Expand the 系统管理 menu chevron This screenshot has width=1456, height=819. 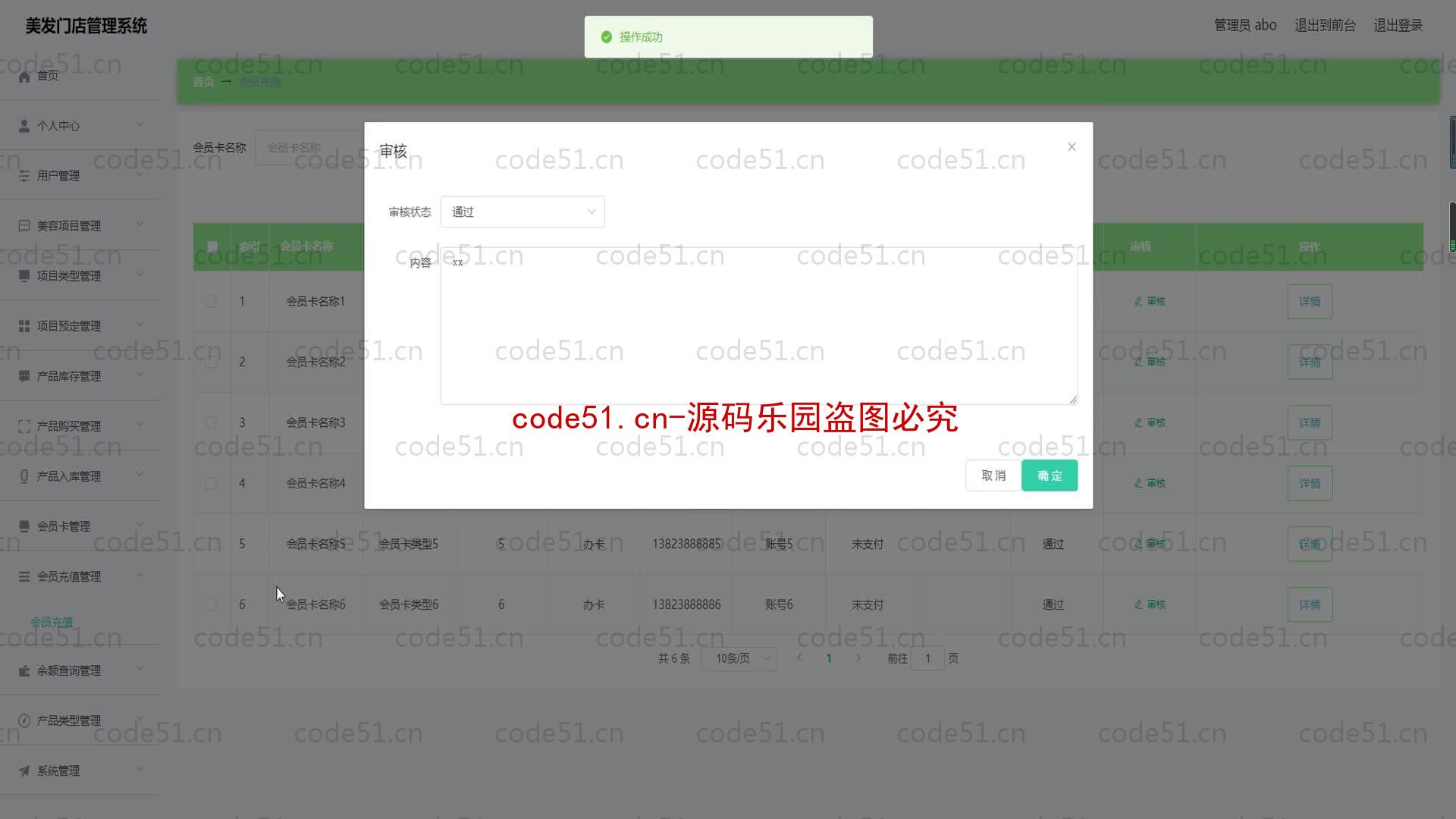point(140,769)
